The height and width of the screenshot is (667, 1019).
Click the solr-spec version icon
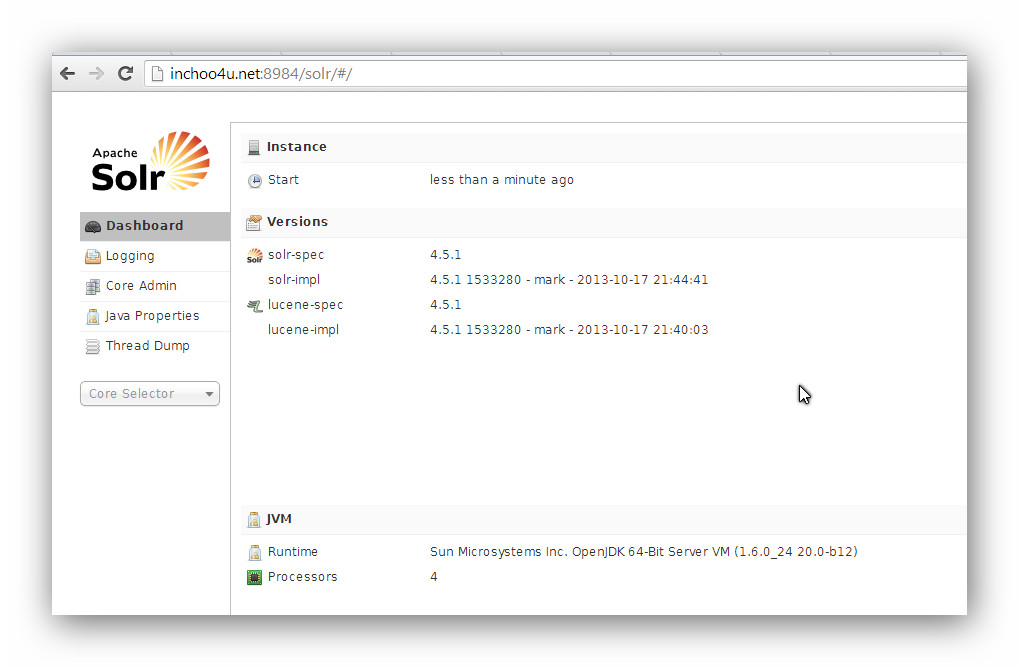tap(254, 256)
